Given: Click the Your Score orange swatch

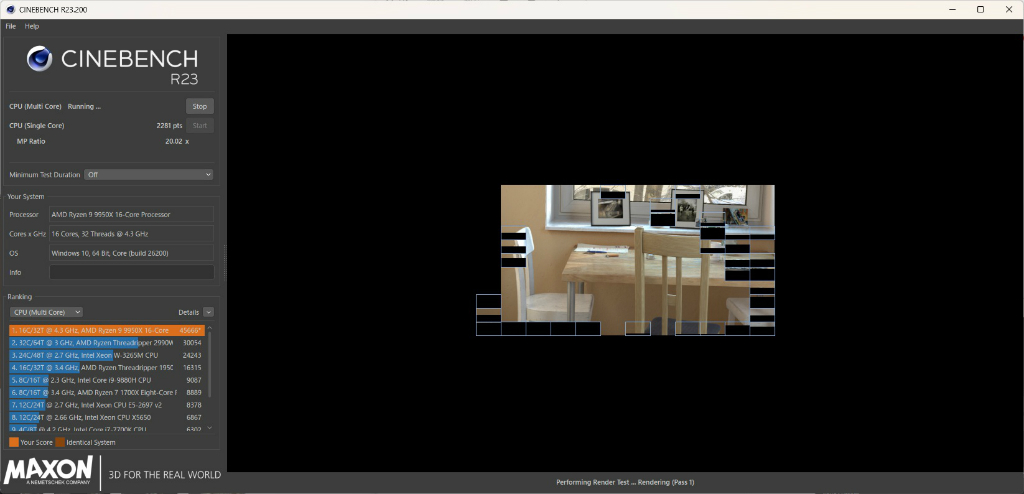Looking at the screenshot, I should (14, 442).
